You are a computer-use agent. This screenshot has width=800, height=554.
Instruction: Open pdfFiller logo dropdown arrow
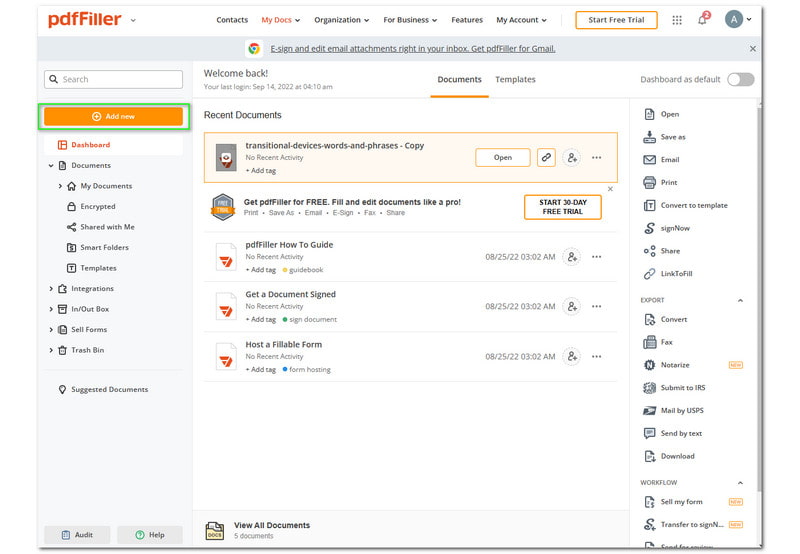point(133,20)
